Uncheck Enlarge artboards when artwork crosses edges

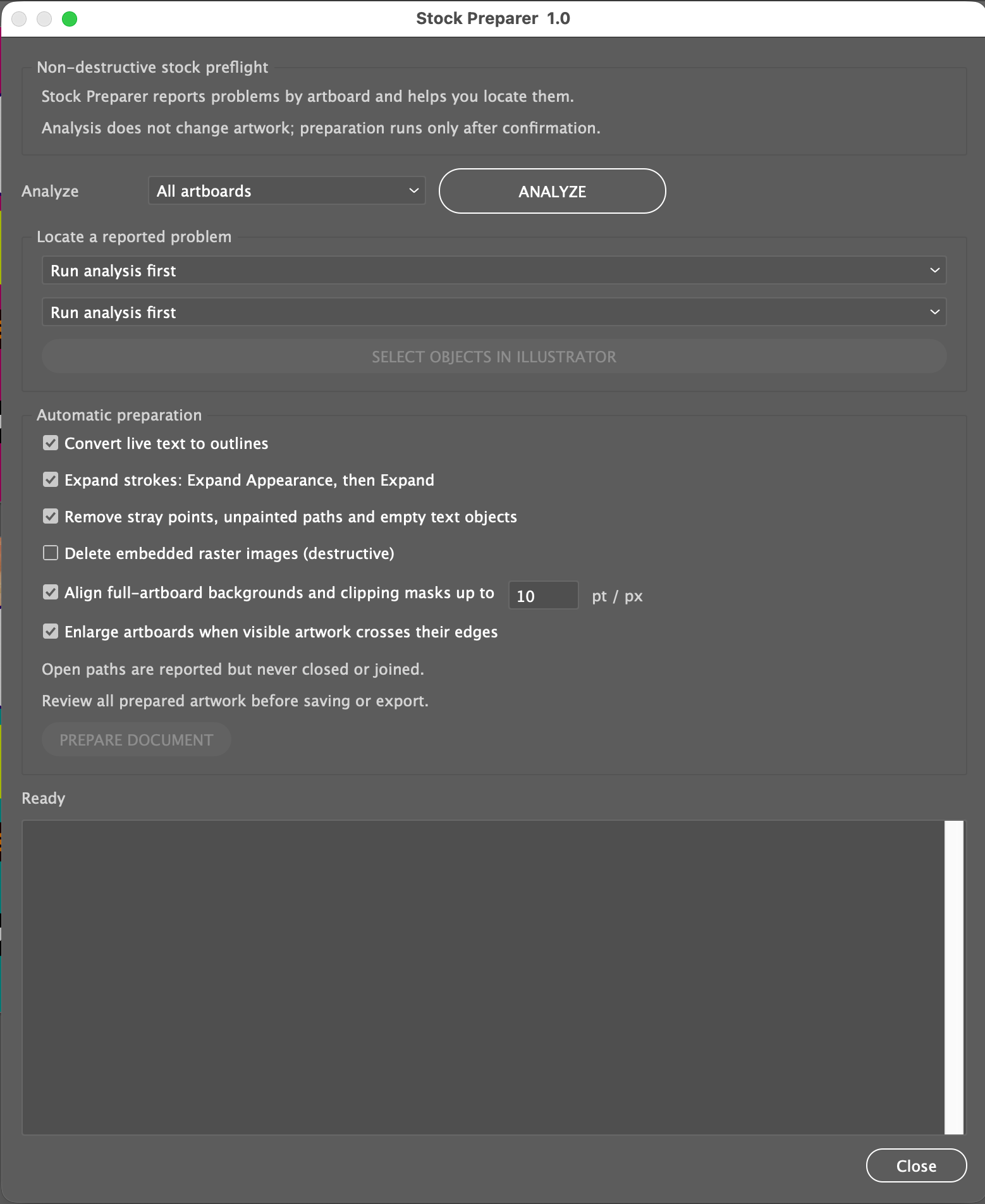(x=51, y=632)
